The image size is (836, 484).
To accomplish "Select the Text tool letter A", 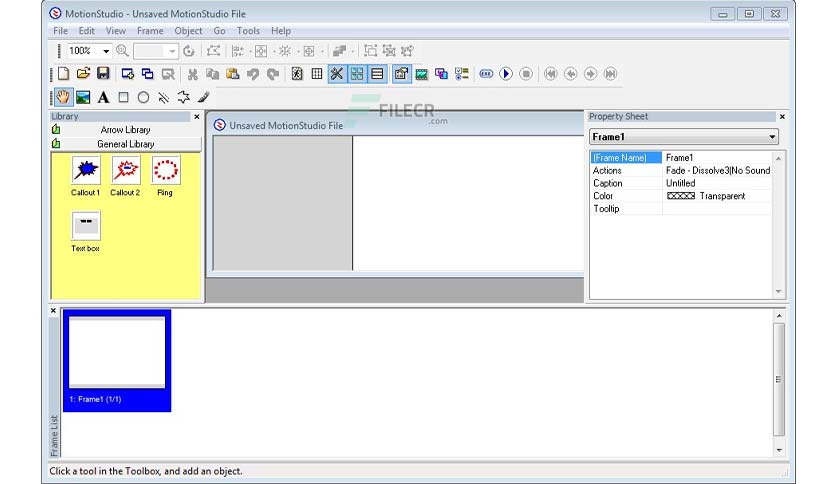I will [103, 97].
